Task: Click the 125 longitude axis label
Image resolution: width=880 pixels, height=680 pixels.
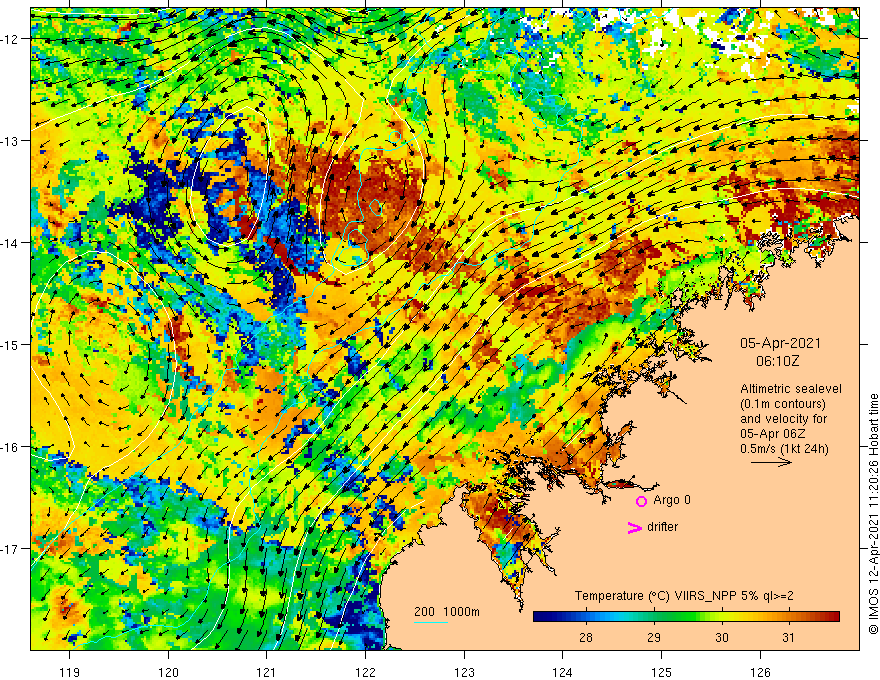Action: point(661,672)
